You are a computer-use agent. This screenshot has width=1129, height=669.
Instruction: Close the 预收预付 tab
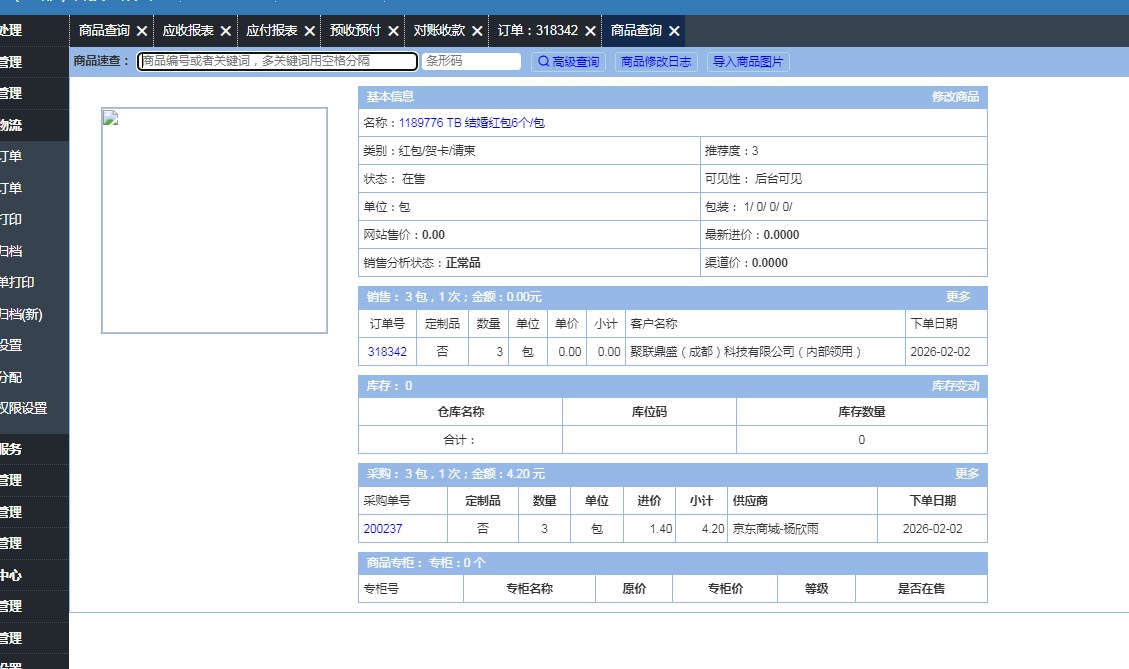click(393, 31)
